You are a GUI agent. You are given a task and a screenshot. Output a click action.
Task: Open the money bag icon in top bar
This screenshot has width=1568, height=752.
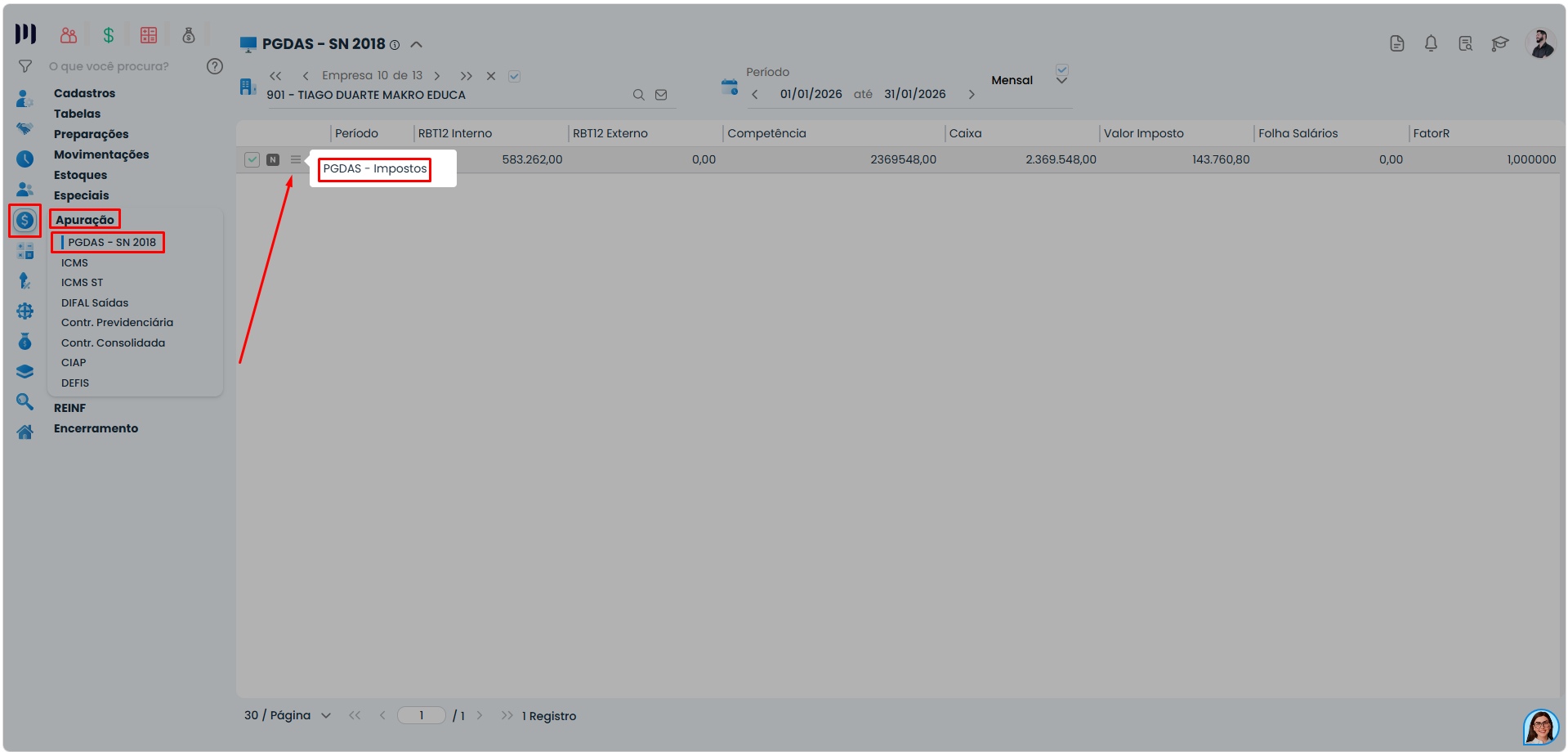click(189, 35)
